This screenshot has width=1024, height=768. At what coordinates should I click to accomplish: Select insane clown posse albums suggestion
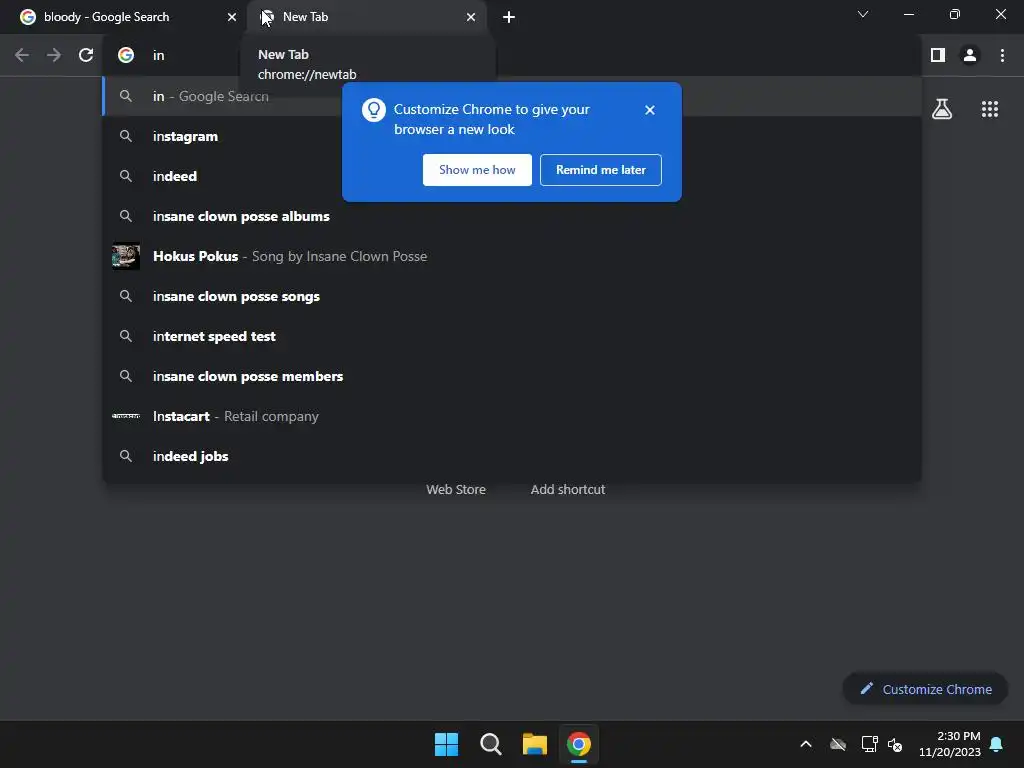pos(512,216)
